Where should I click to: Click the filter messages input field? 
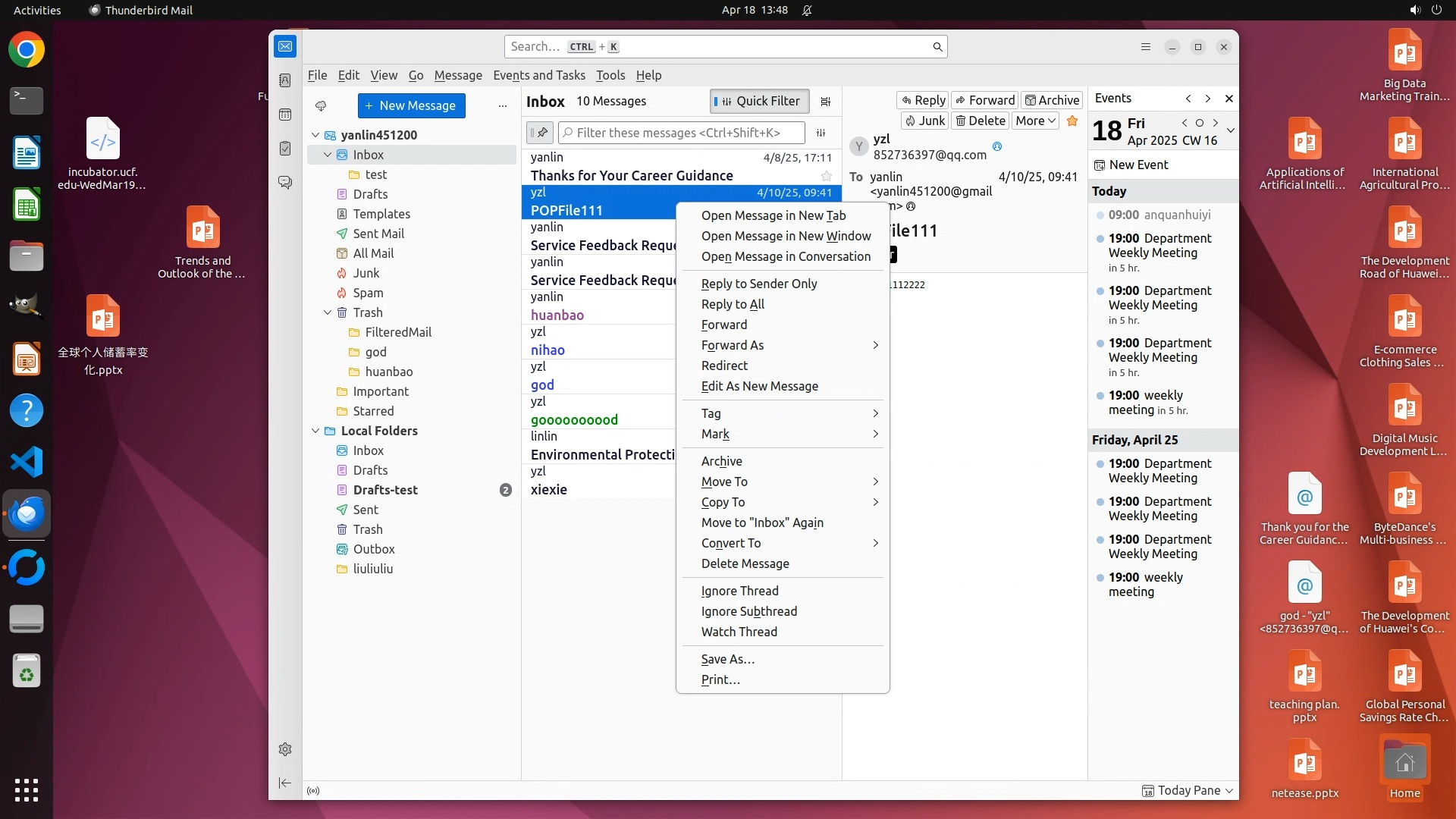pos(682,133)
